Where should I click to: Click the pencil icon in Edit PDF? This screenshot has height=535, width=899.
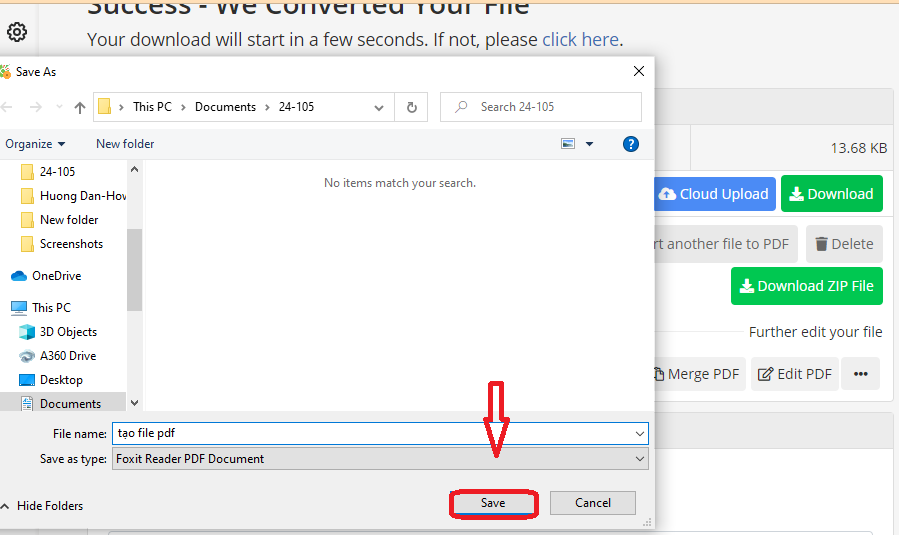(765, 374)
